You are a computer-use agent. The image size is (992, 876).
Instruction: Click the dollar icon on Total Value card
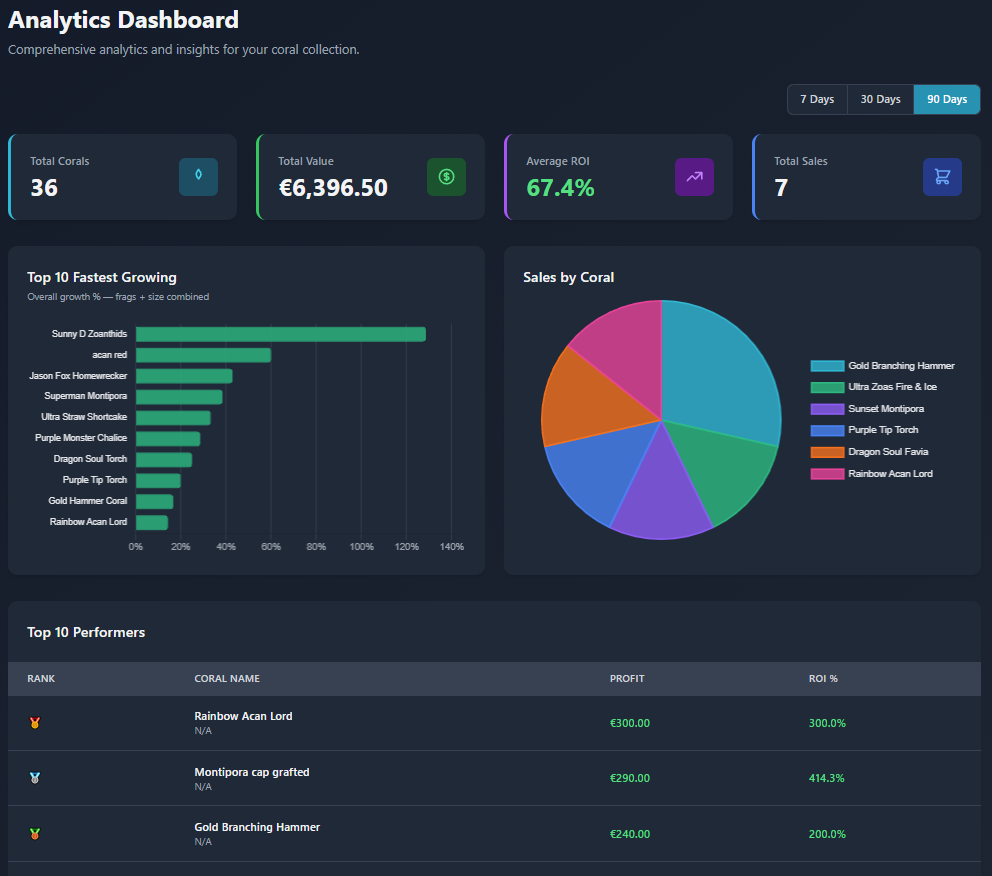[446, 176]
